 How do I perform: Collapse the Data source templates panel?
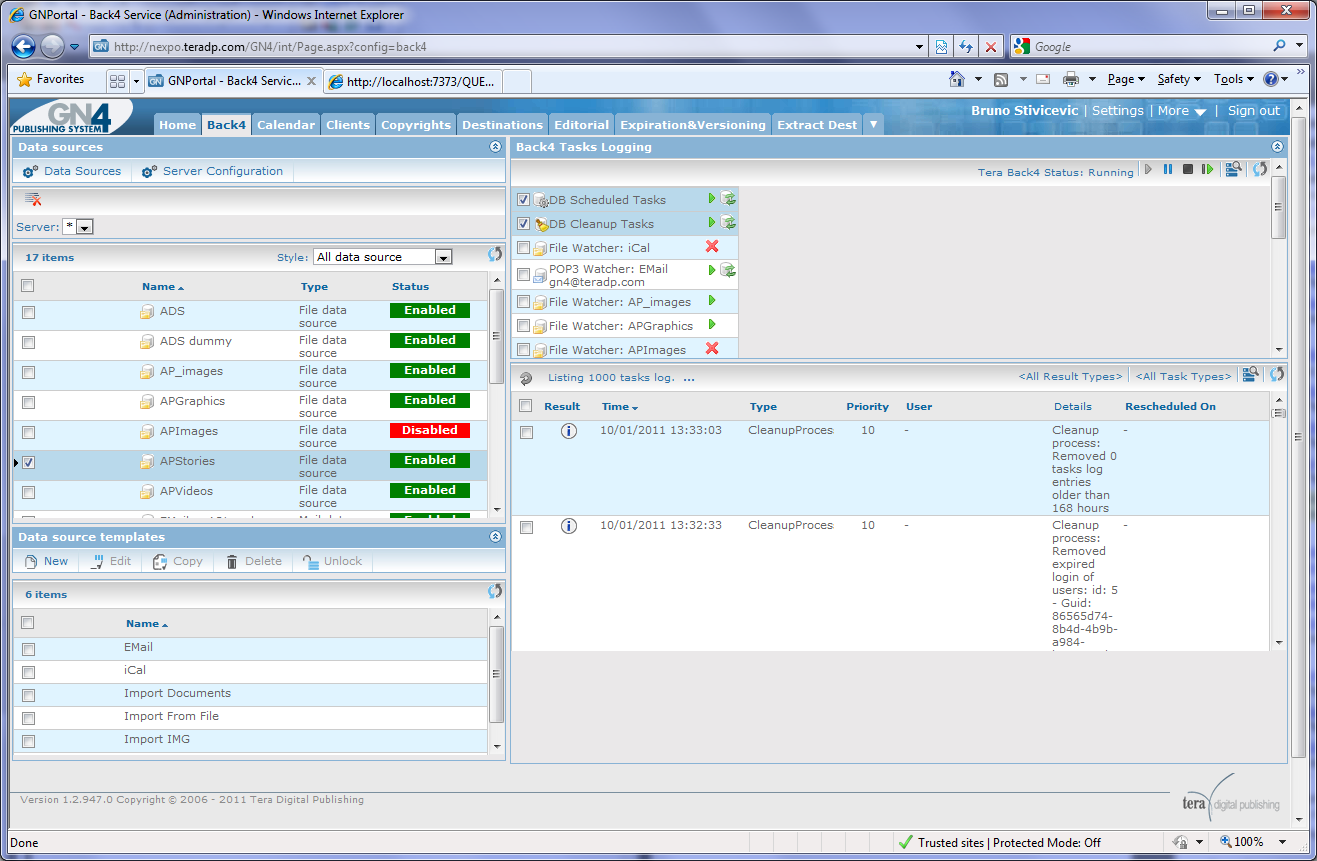[495, 537]
